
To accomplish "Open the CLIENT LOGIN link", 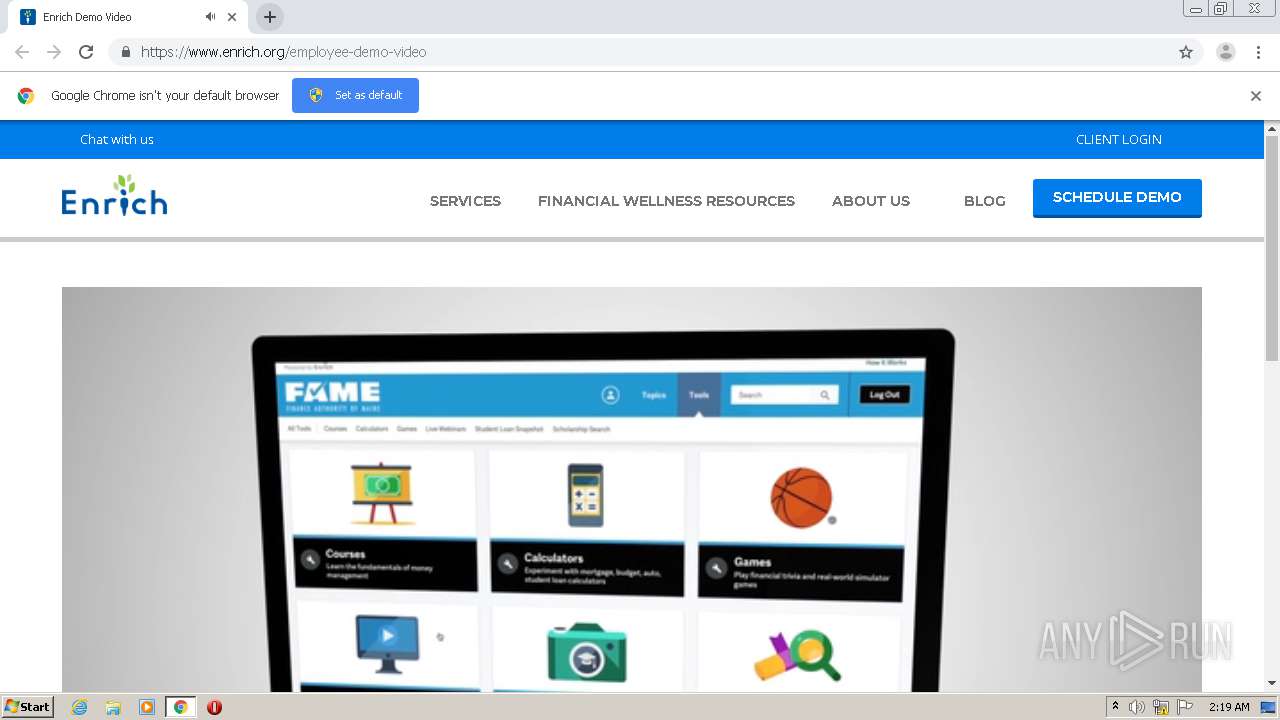I will pos(1119,139).
